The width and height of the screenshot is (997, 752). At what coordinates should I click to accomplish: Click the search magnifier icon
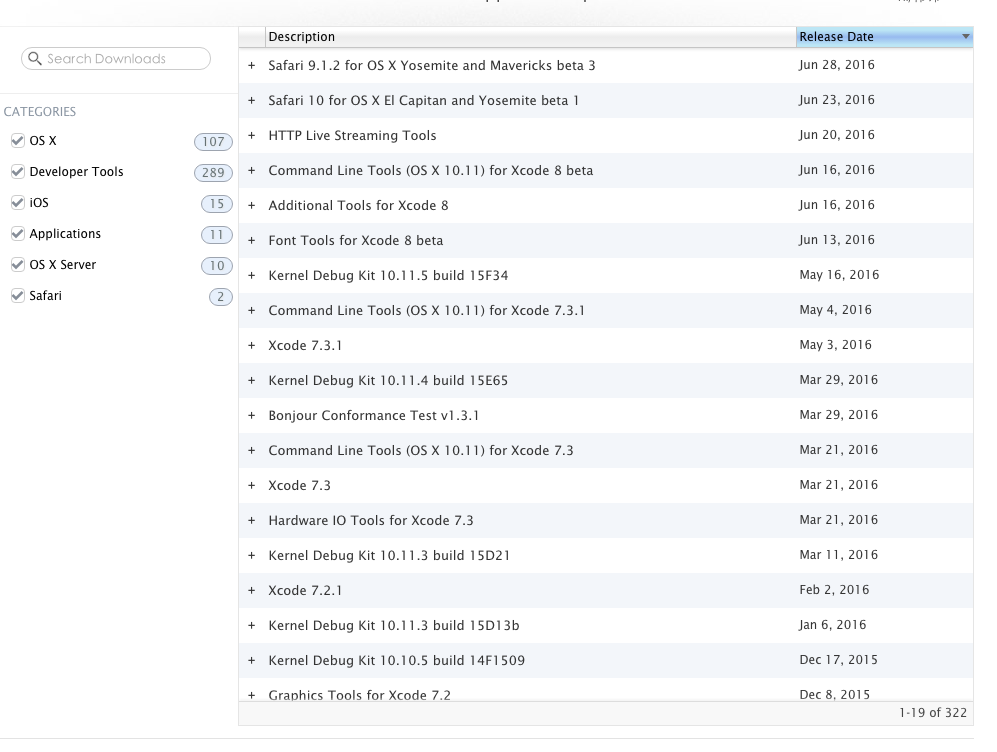(x=35, y=58)
